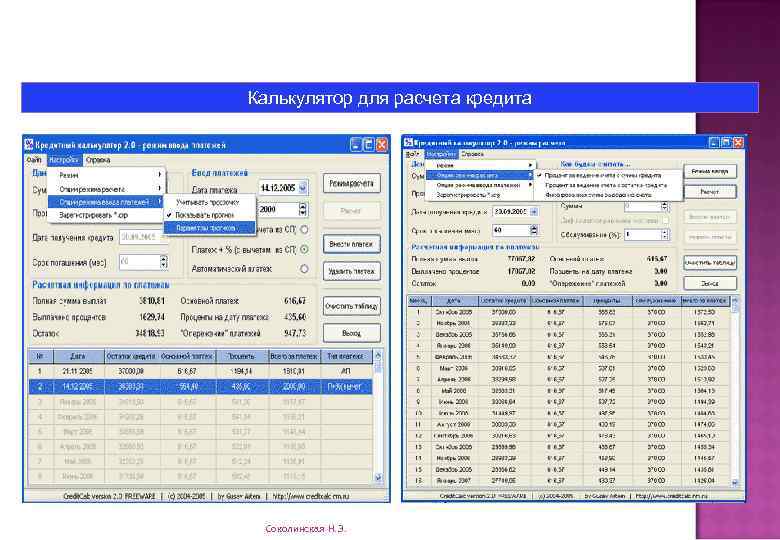780x540 pixels.
Task: Open Справка menu in the payment-entry window
Action: click(x=98, y=160)
